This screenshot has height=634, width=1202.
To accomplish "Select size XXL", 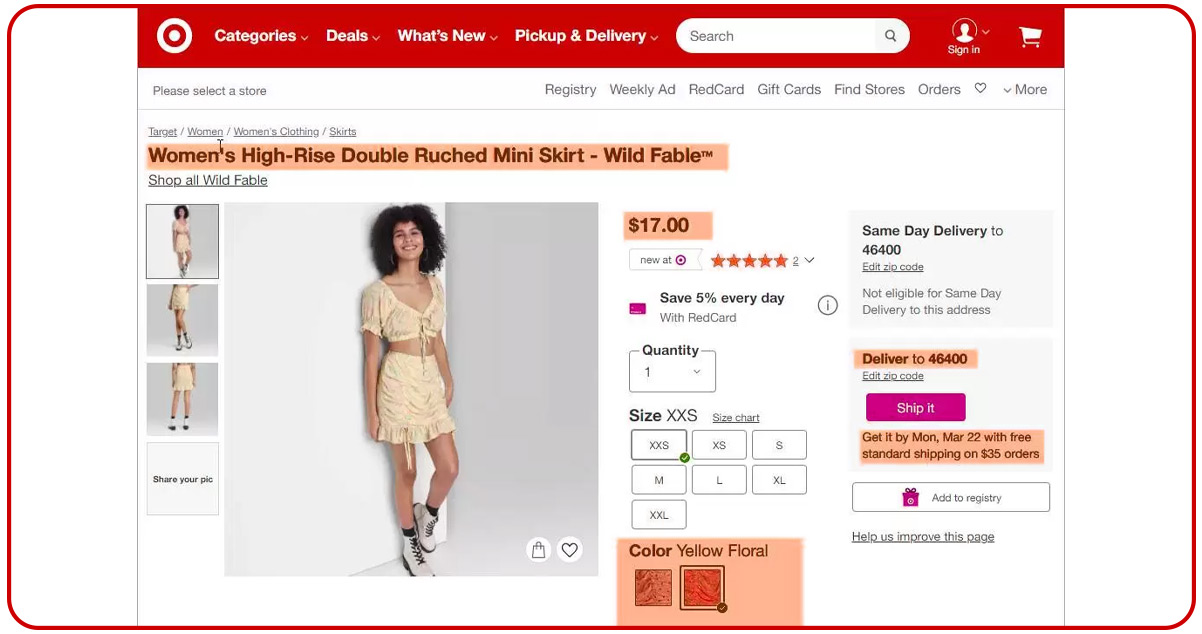I will tap(659, 515).
